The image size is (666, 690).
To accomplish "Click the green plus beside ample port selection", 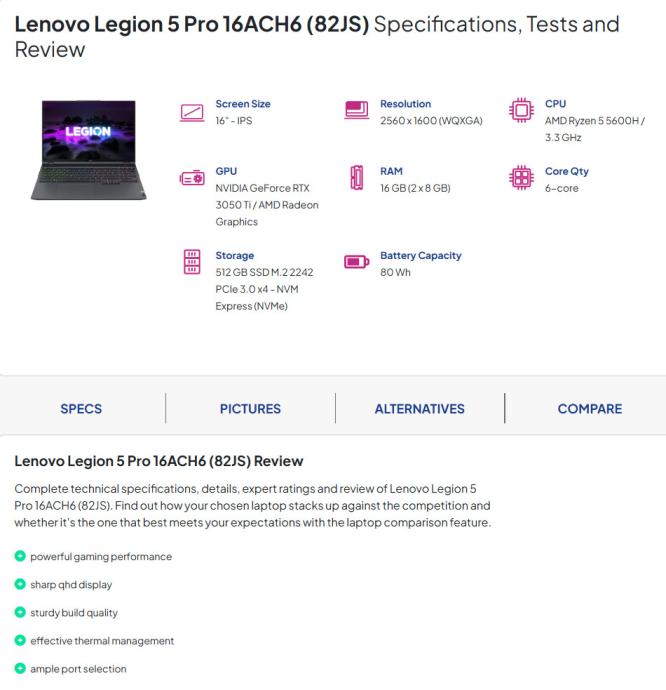I will click(x=19, y=669).
